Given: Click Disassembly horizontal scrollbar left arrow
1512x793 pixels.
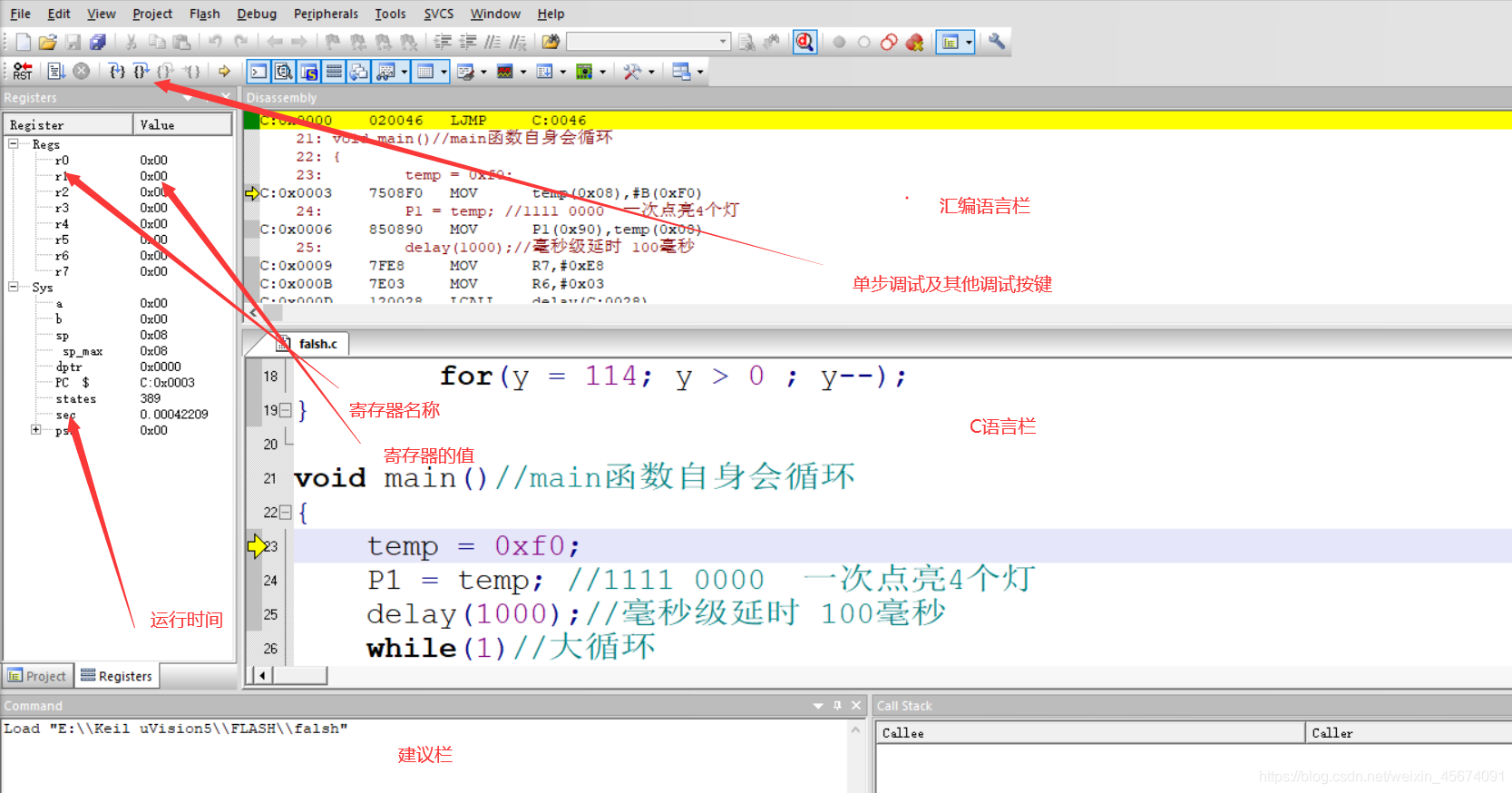Looking at the screenshot, I should [x=253, y=312].
